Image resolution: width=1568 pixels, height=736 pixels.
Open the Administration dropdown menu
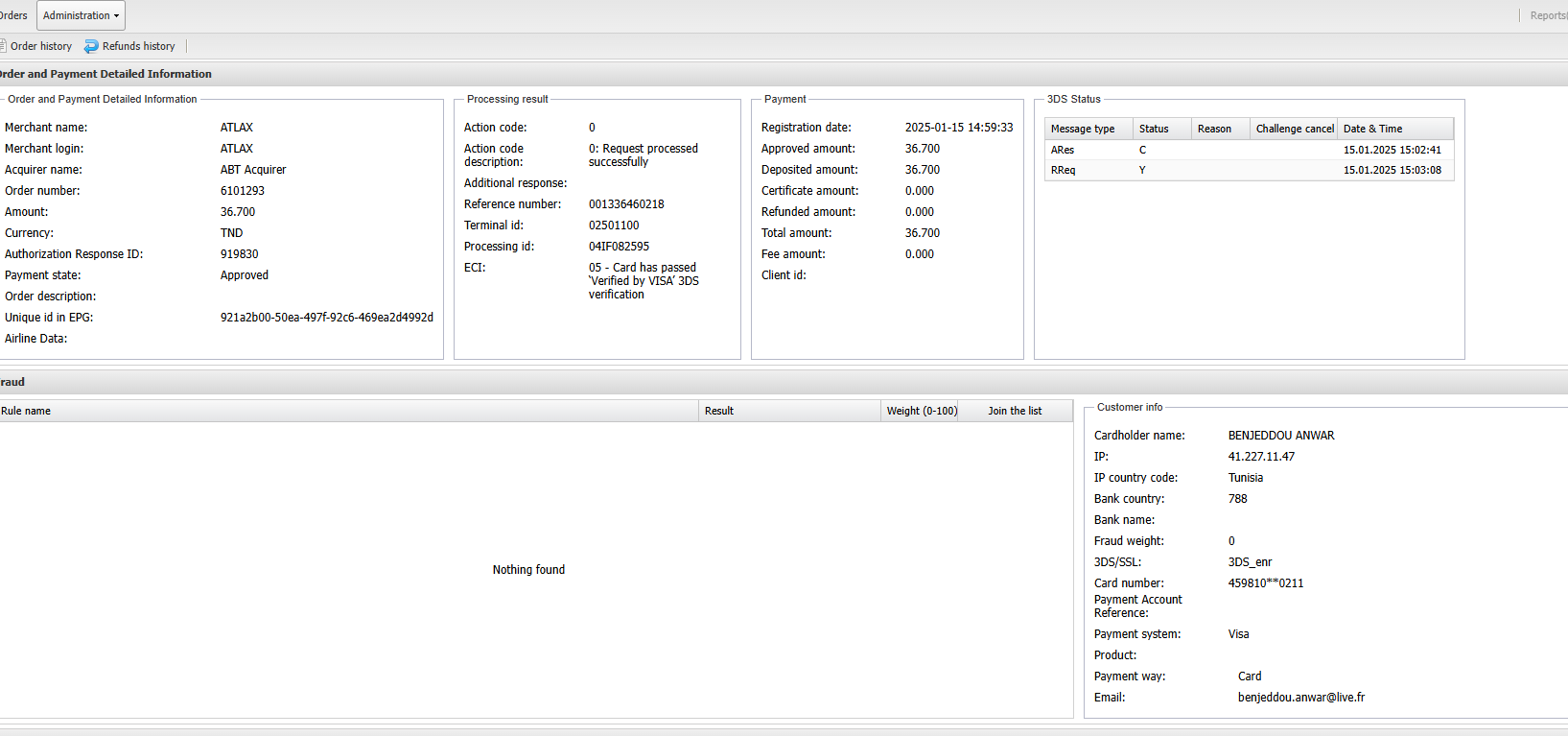(x=81, y=15)
